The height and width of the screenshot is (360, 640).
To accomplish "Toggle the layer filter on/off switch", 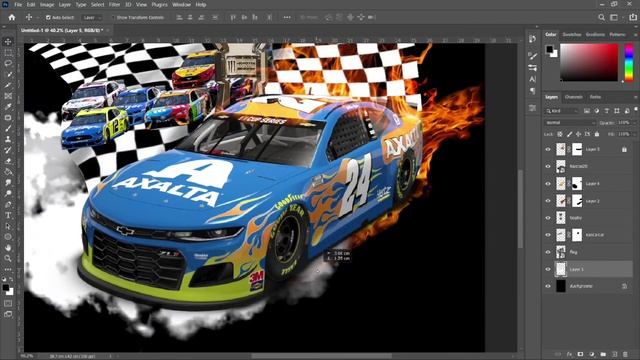I will click(636, 110).
